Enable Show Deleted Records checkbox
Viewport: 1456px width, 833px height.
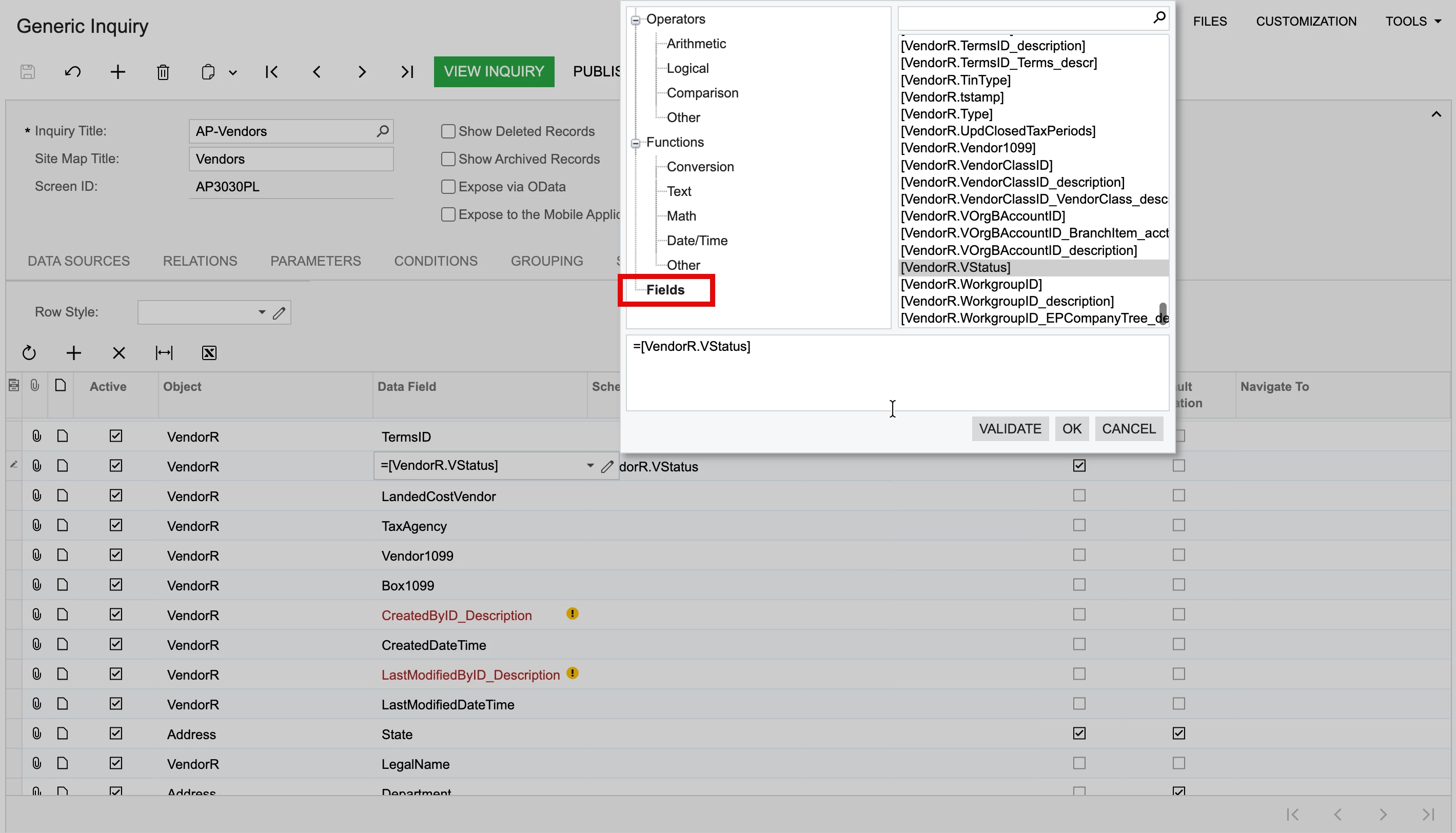(x=448, y=132)
